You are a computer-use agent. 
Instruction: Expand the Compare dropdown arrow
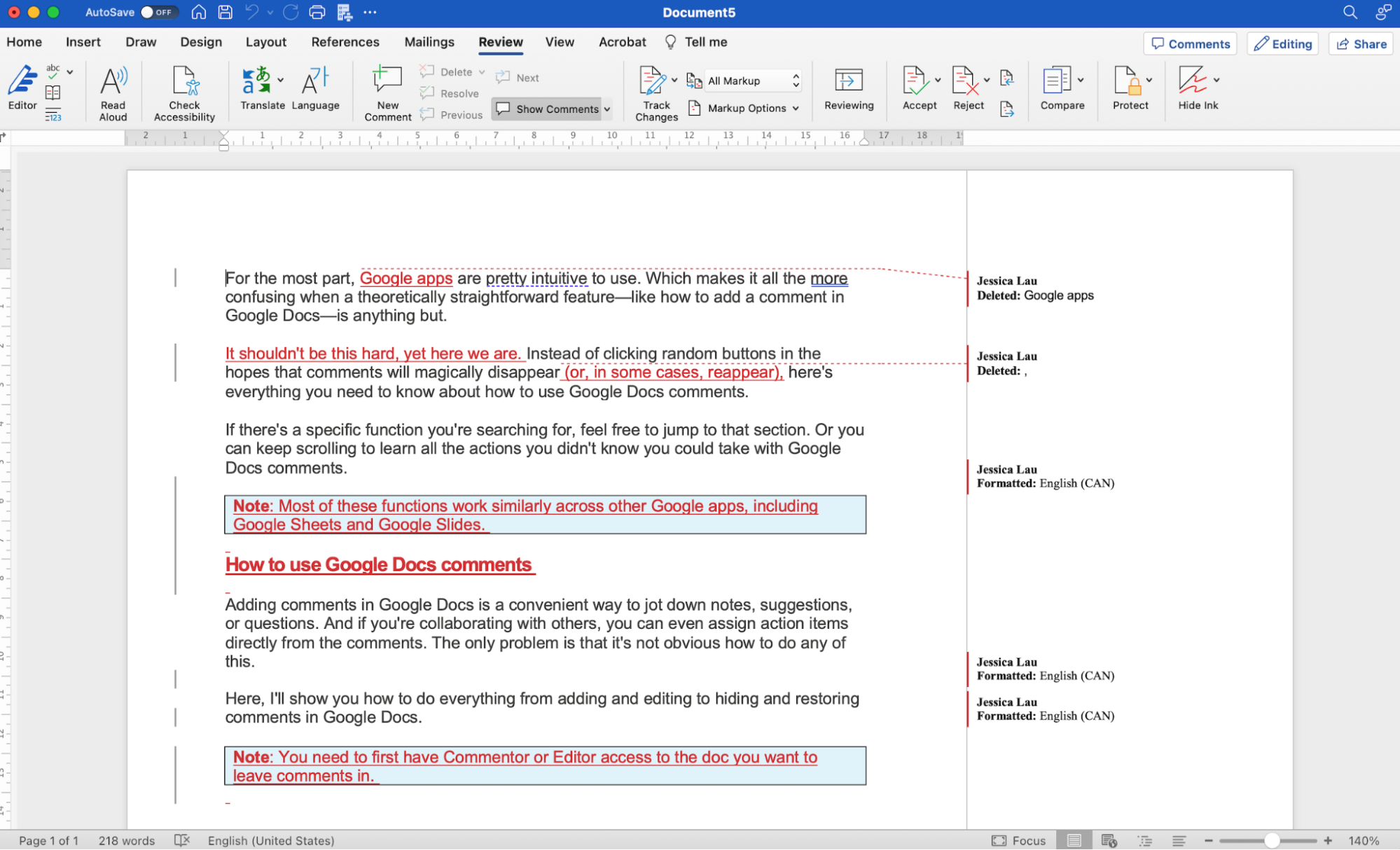1081,80
